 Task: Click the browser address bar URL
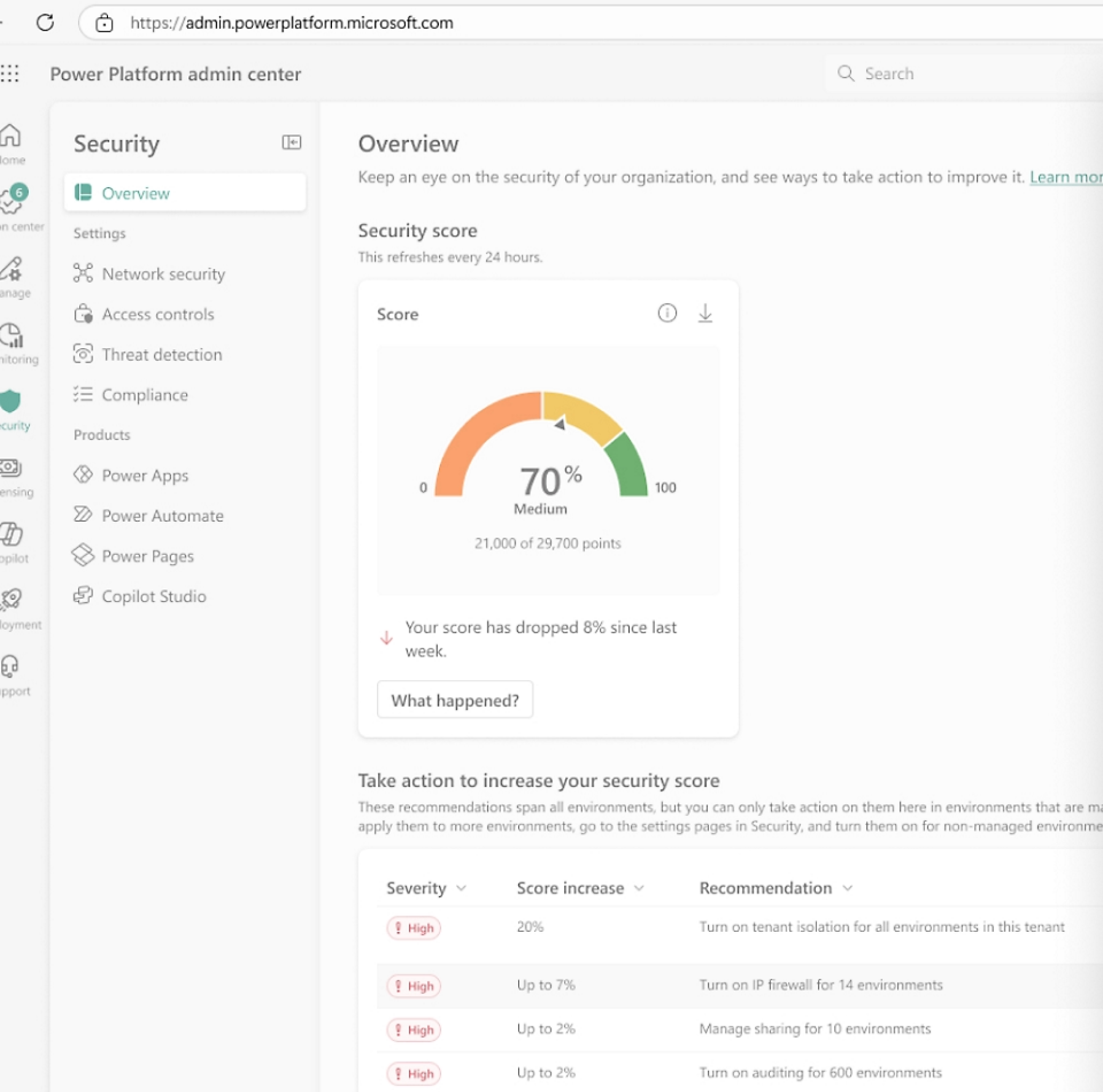tap(292, 23)
